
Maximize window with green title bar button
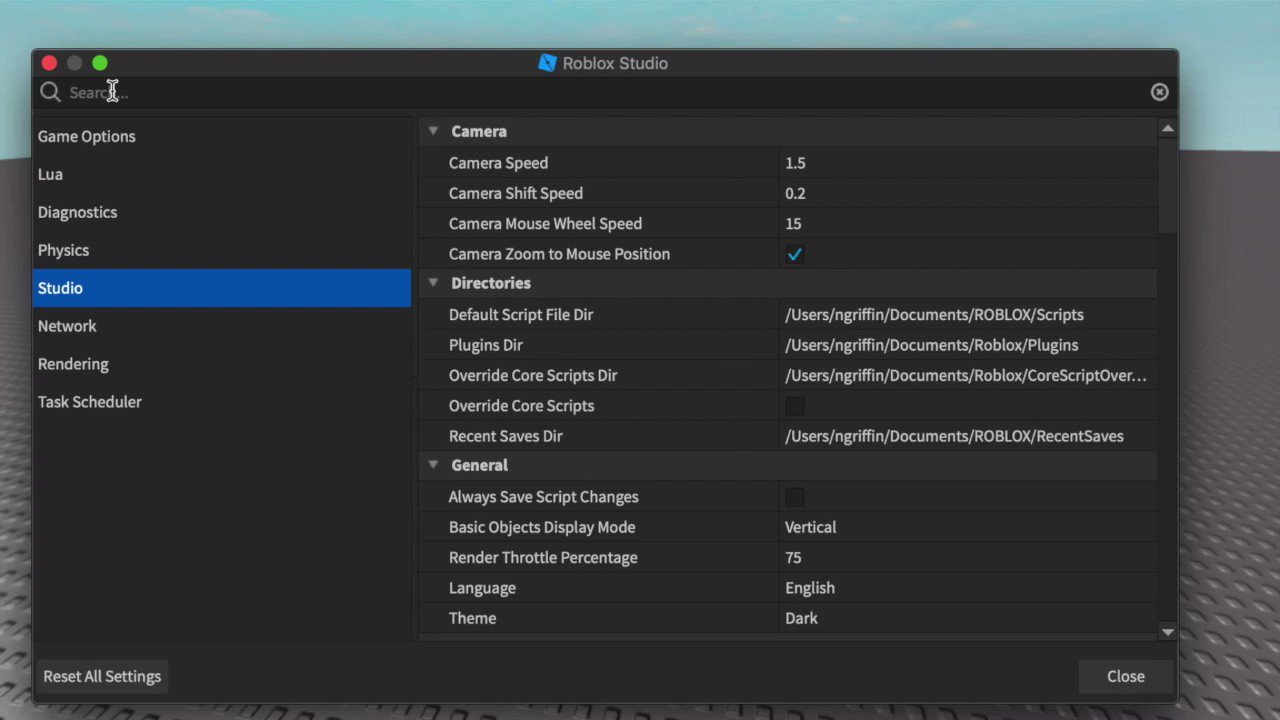click(100, 63)
